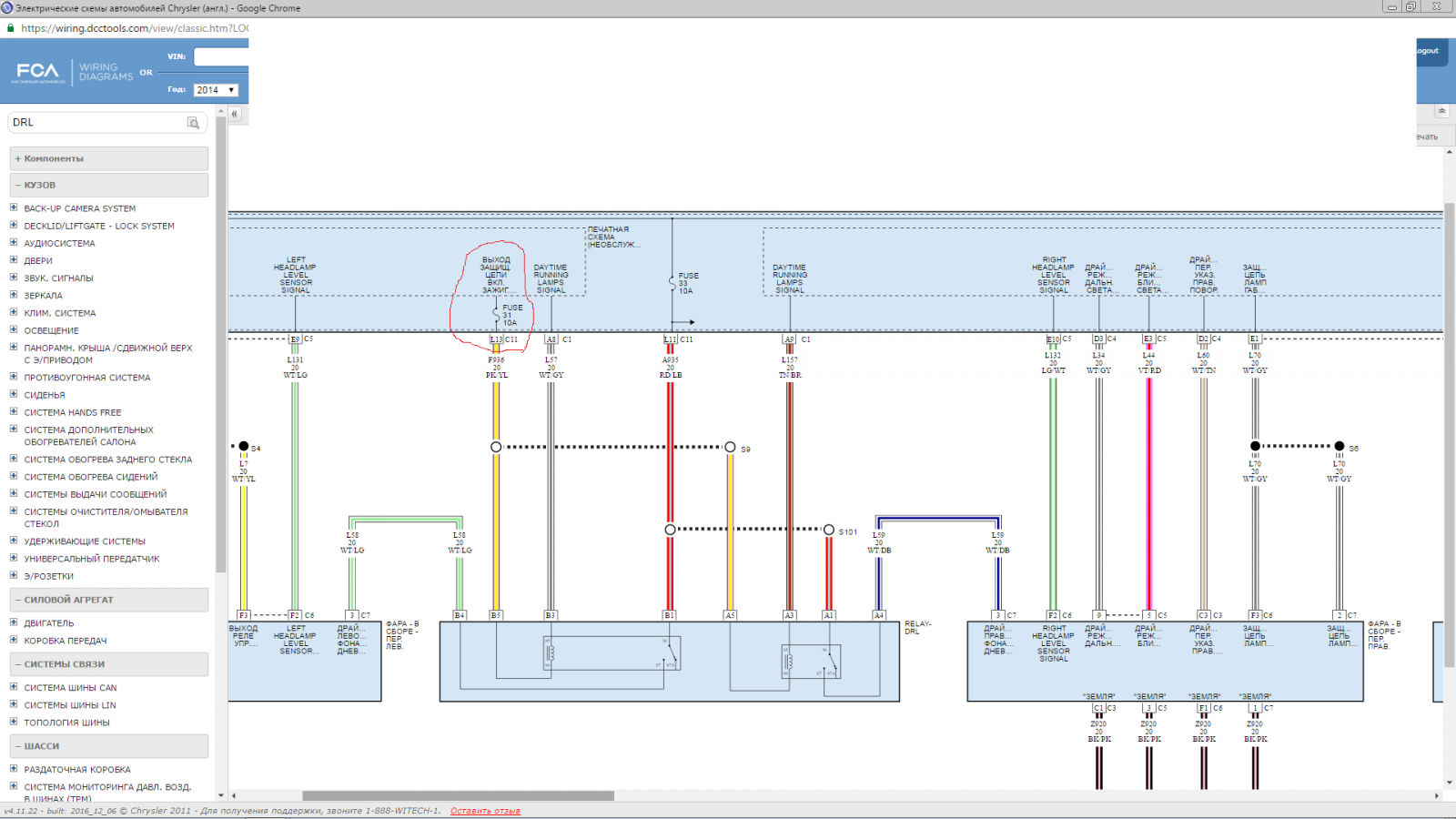The image size is (1456, 819).
Task: Click the DRL search text field
Action: (98, 123)
